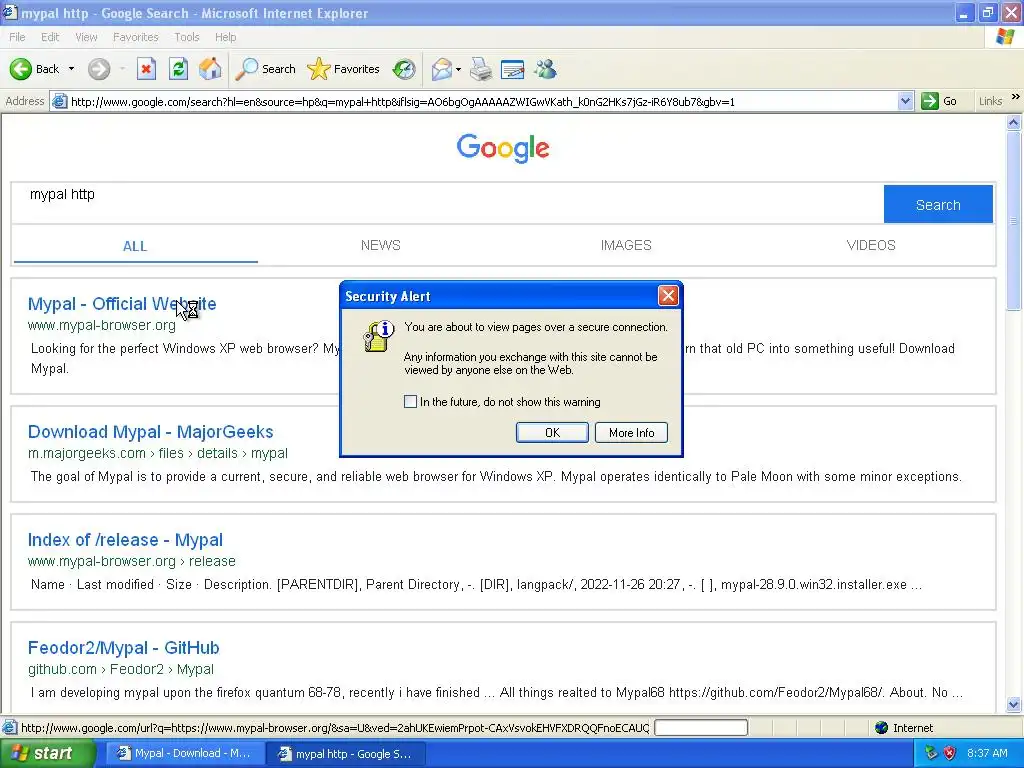Image resolution: width=1024 pixels, height=768 pixels.
Task: Open the File menu
Action: point(17,37)
